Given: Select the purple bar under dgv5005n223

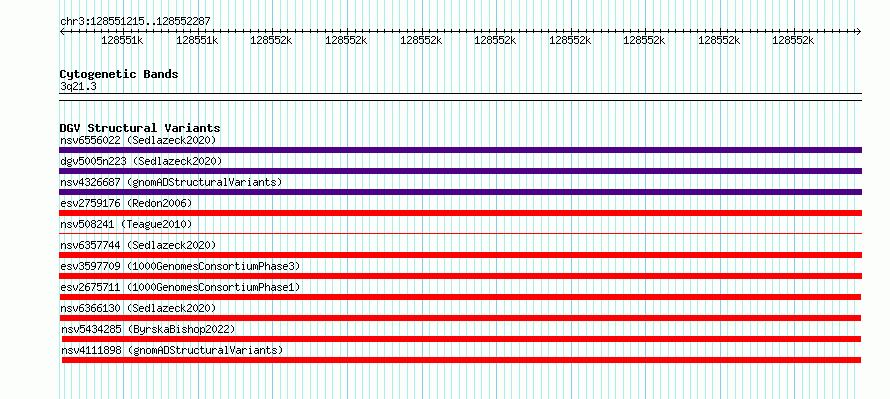Looking at the screenshot, I should (460, 171).
